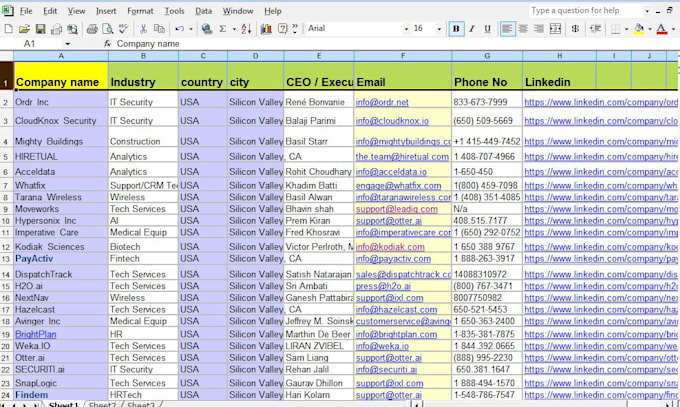Click the Type a question for help box
The image size is (680, 407).
[x=586, y=10]
